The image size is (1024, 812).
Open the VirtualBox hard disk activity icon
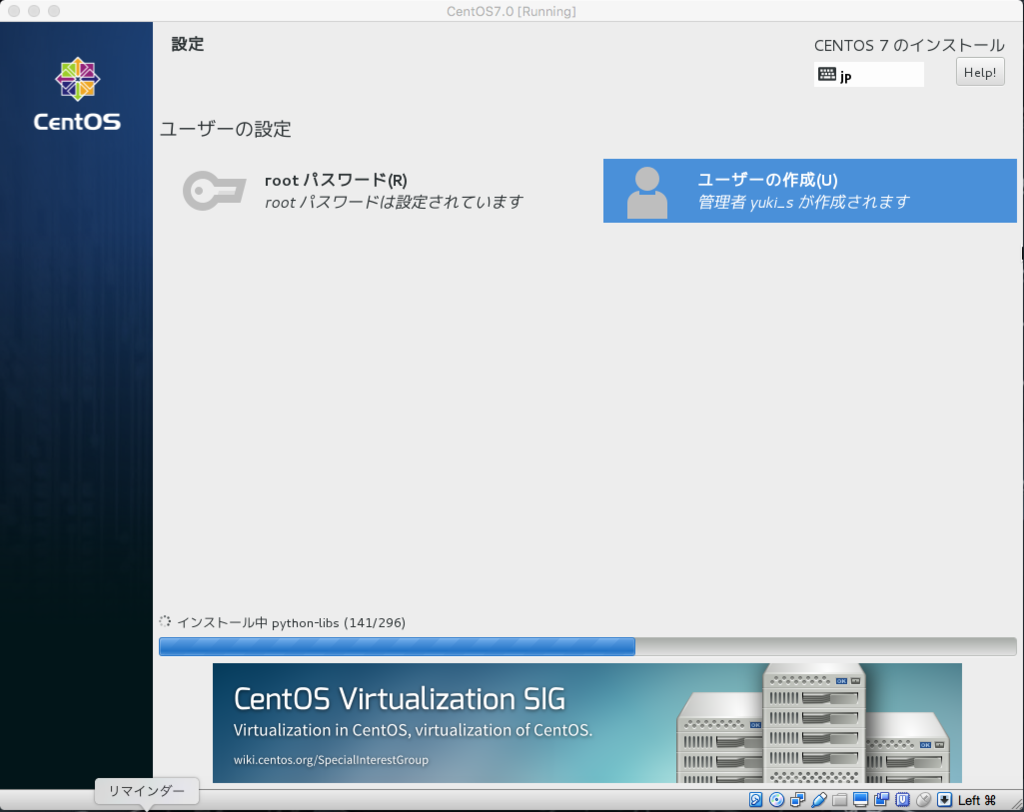click(756, 800)
